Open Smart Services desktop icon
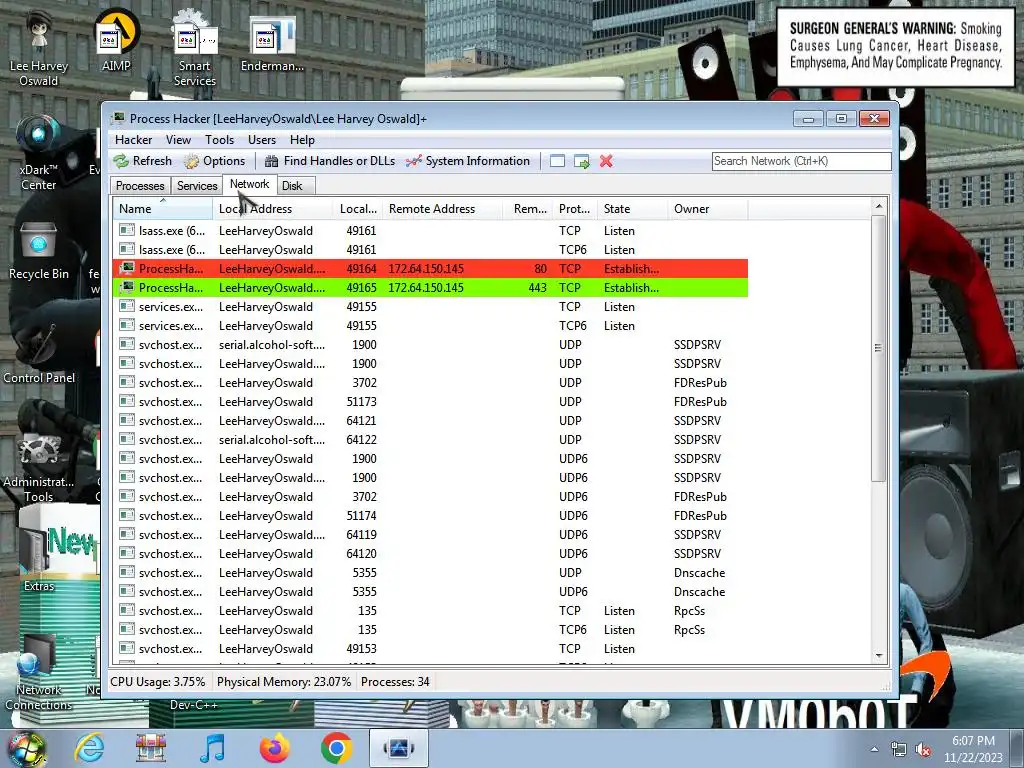Screen dimensions: 1024x768 point(195,49)
